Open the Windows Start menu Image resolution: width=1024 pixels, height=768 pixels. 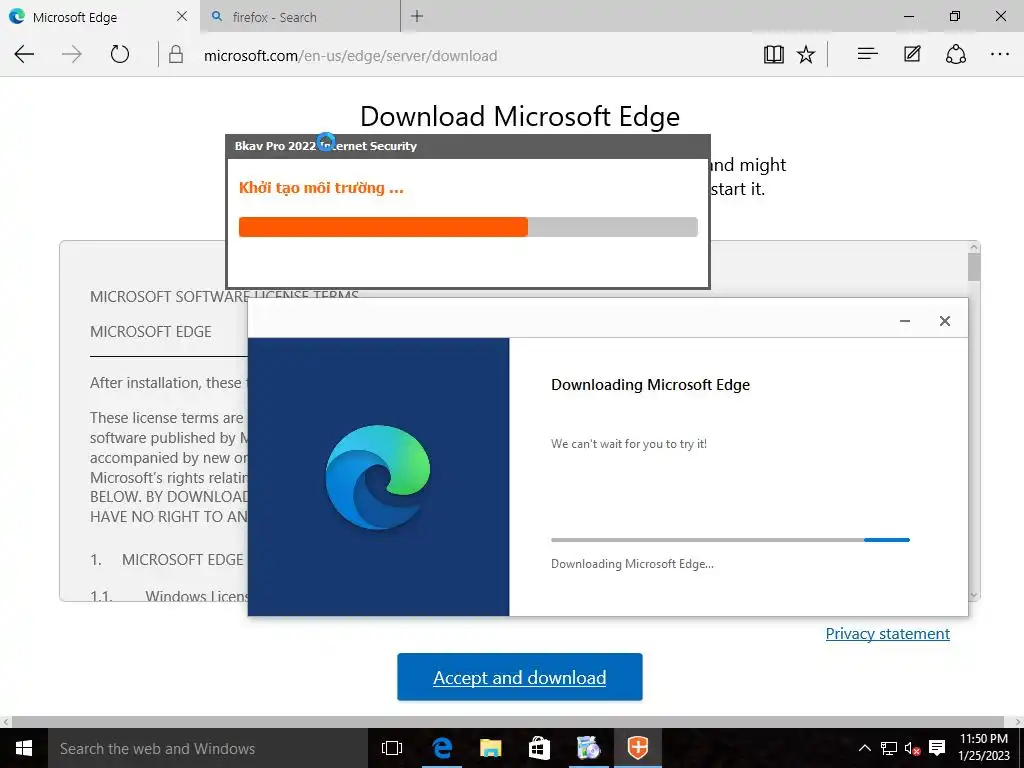tap(24, 748)
